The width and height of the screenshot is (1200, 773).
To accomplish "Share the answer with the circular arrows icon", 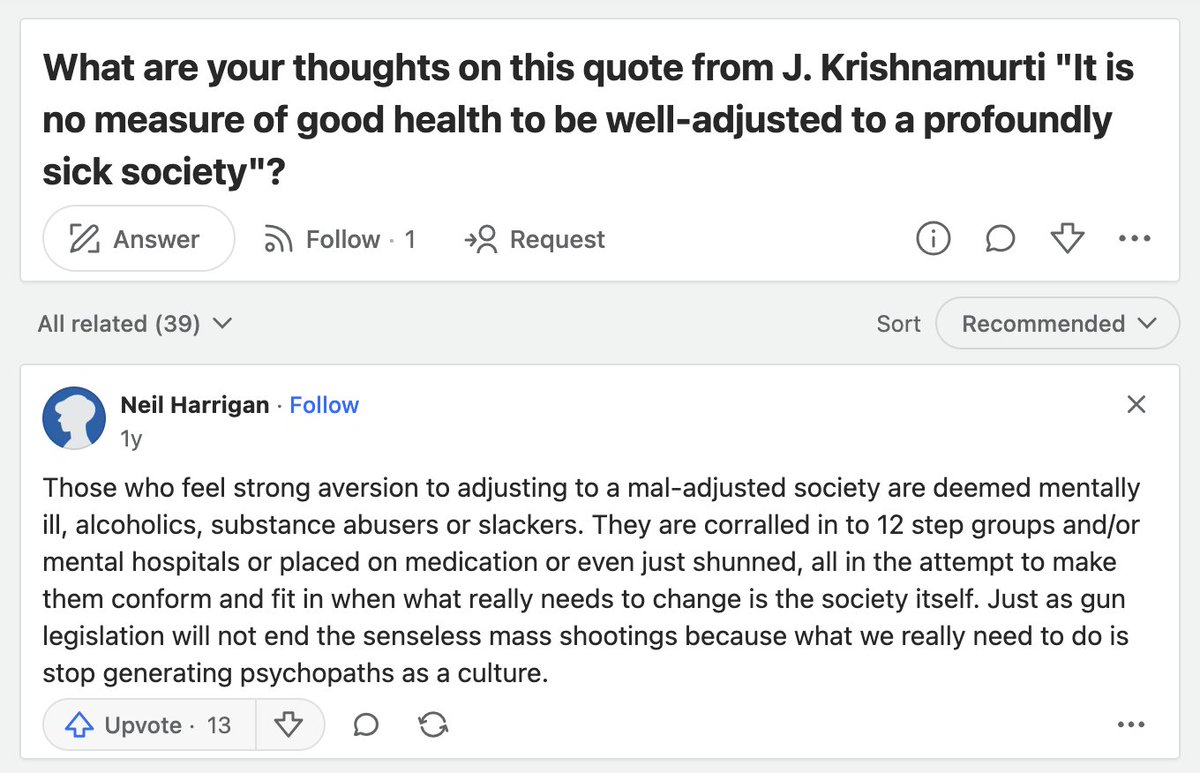I will click(434, 725).
